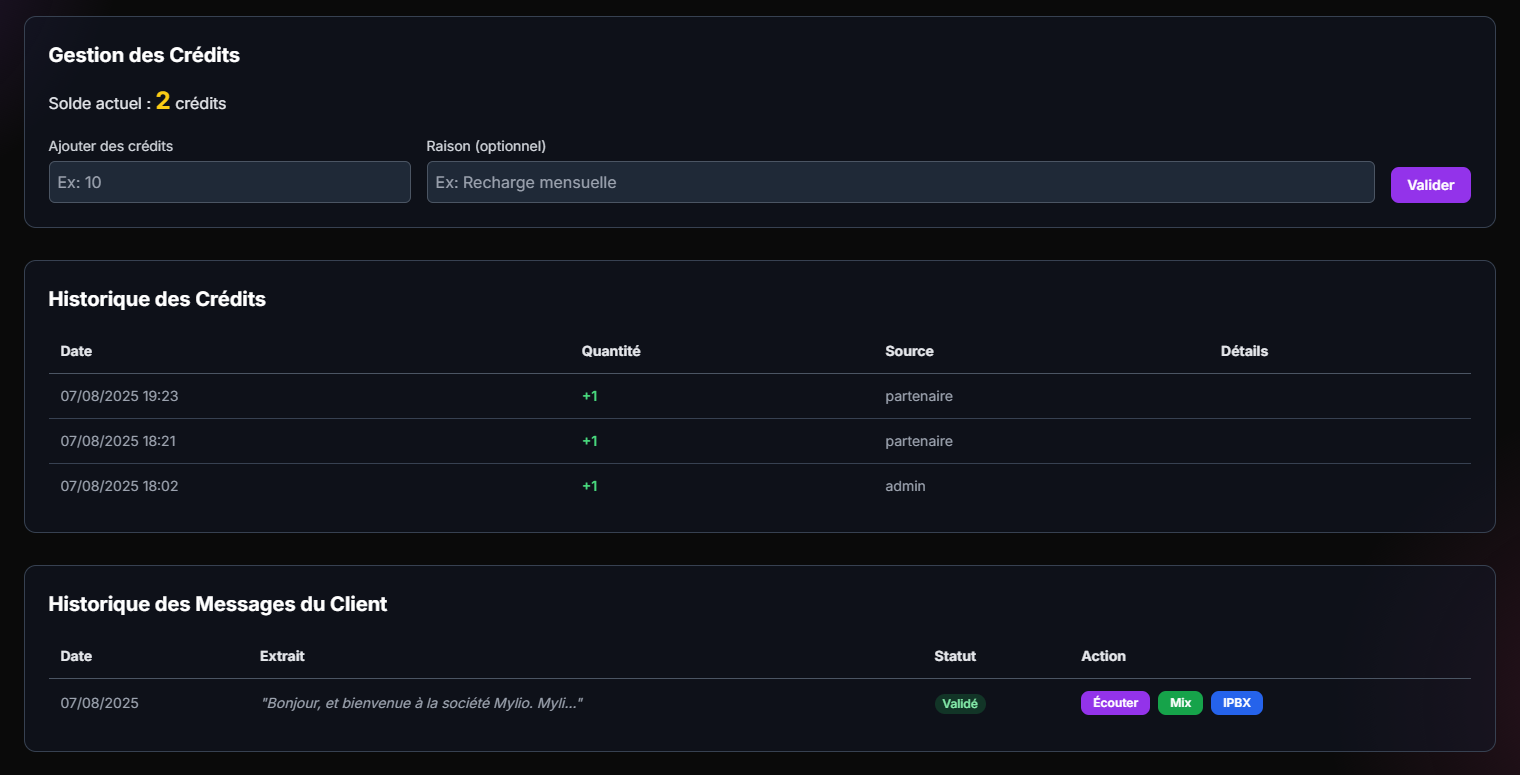Select the credit entry dated 07/08/2025 19:23
The image size is (1520, 775).
click(119, 396)
